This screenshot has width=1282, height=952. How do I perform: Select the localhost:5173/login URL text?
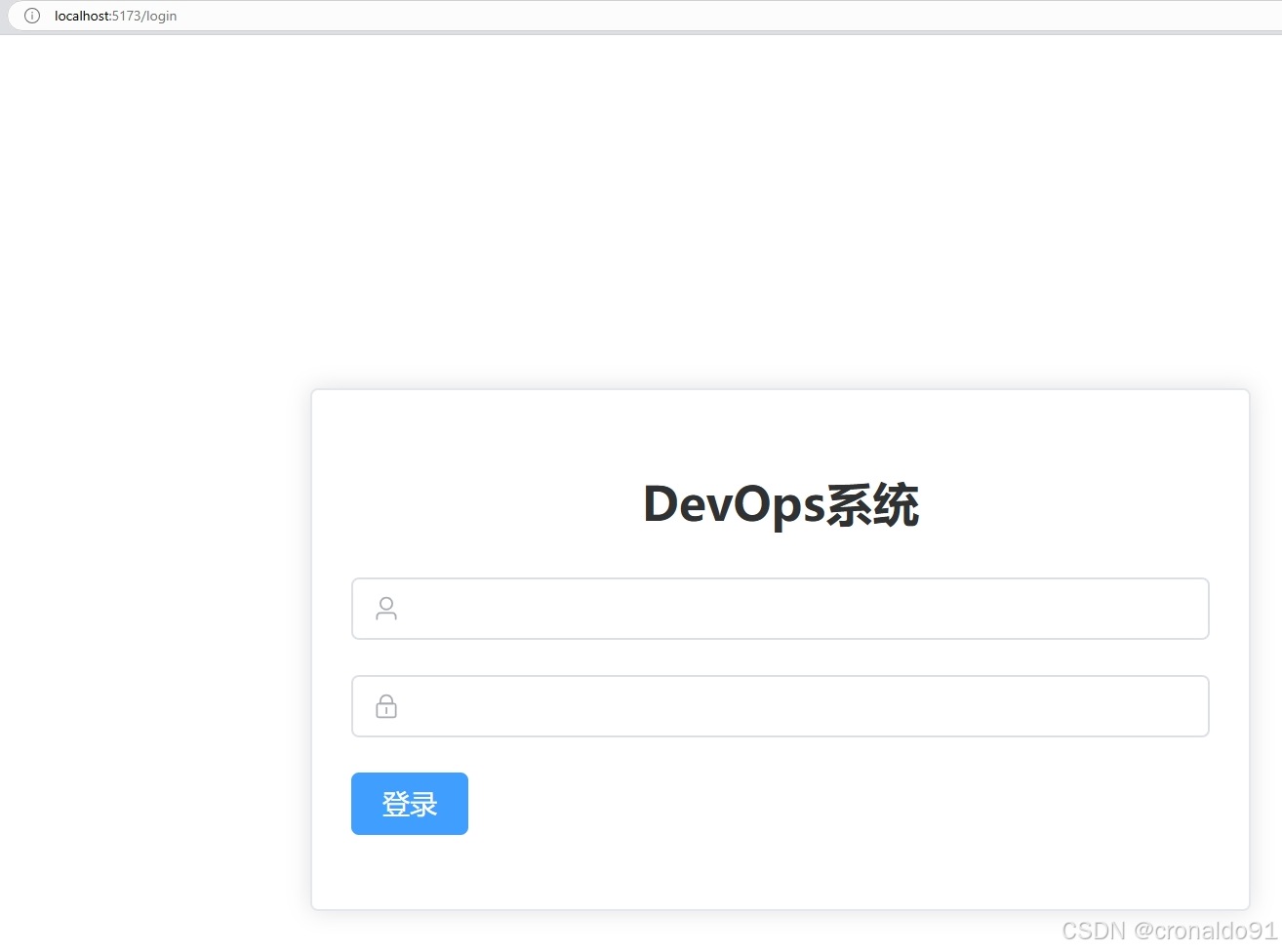115,16
